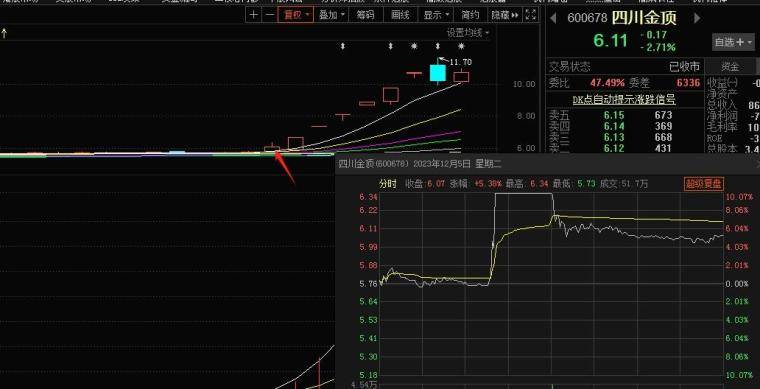The height and width of the screenshot is (389, 760).
Task: Toggle the 筹码 chip distribution view
Action: [366, 15]
